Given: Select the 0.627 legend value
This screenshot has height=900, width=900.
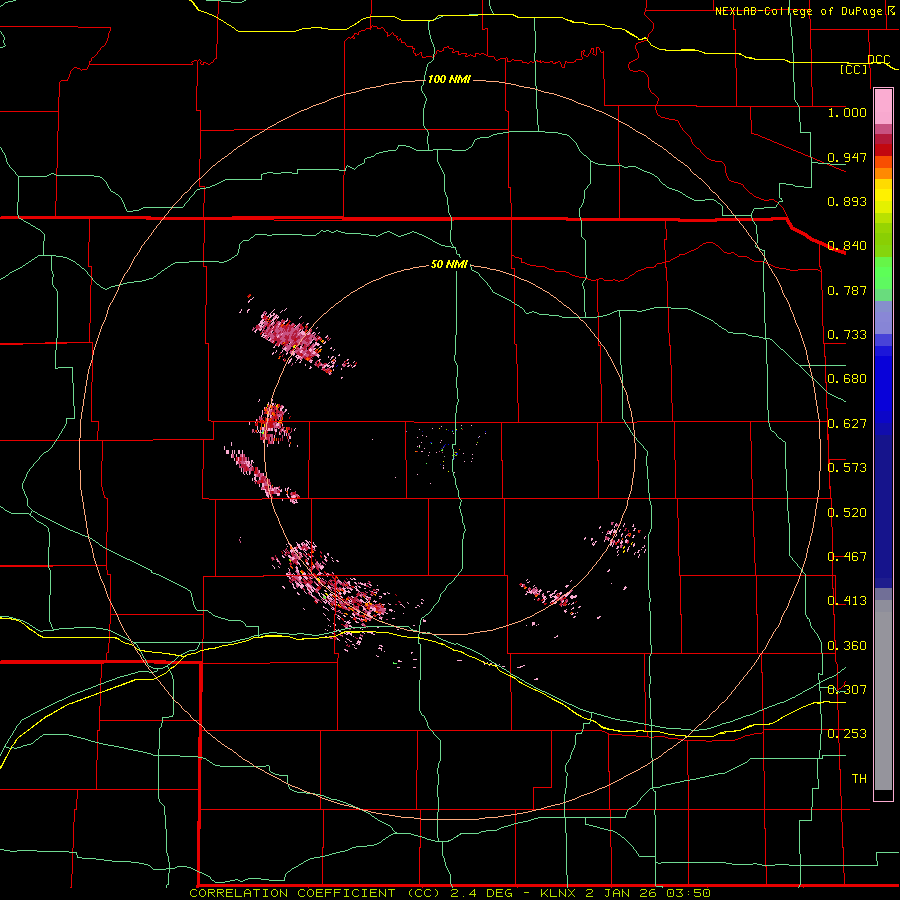Looking at the screenshot, I should [847, 424].
